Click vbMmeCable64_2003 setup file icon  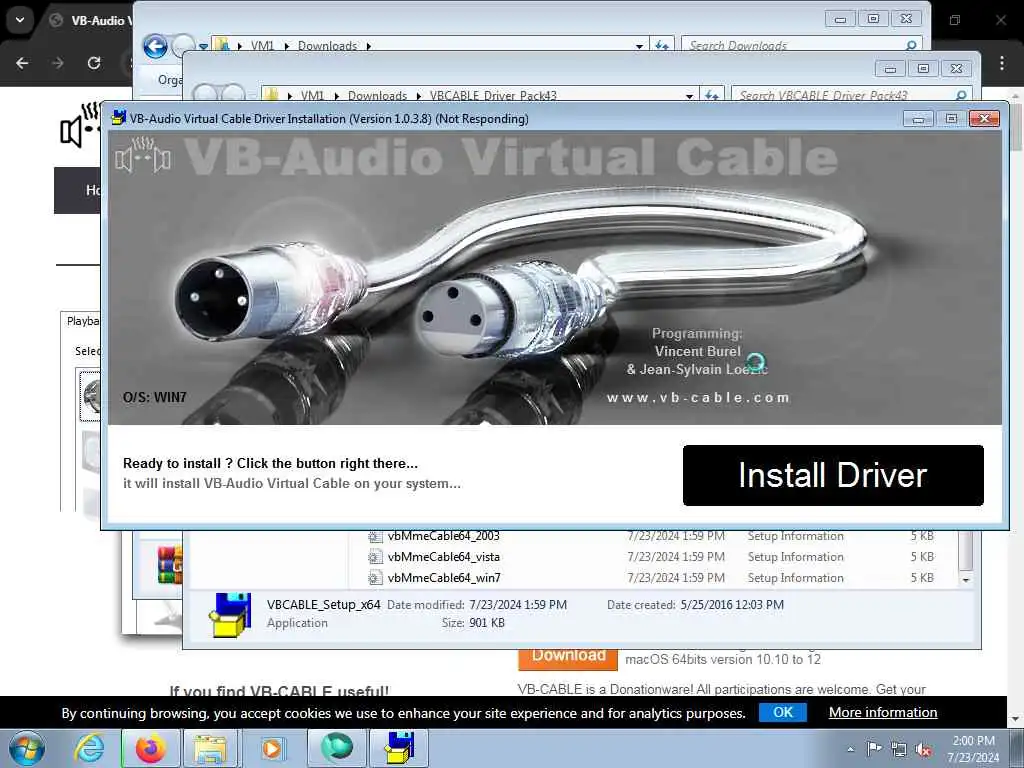click(374, 536)
